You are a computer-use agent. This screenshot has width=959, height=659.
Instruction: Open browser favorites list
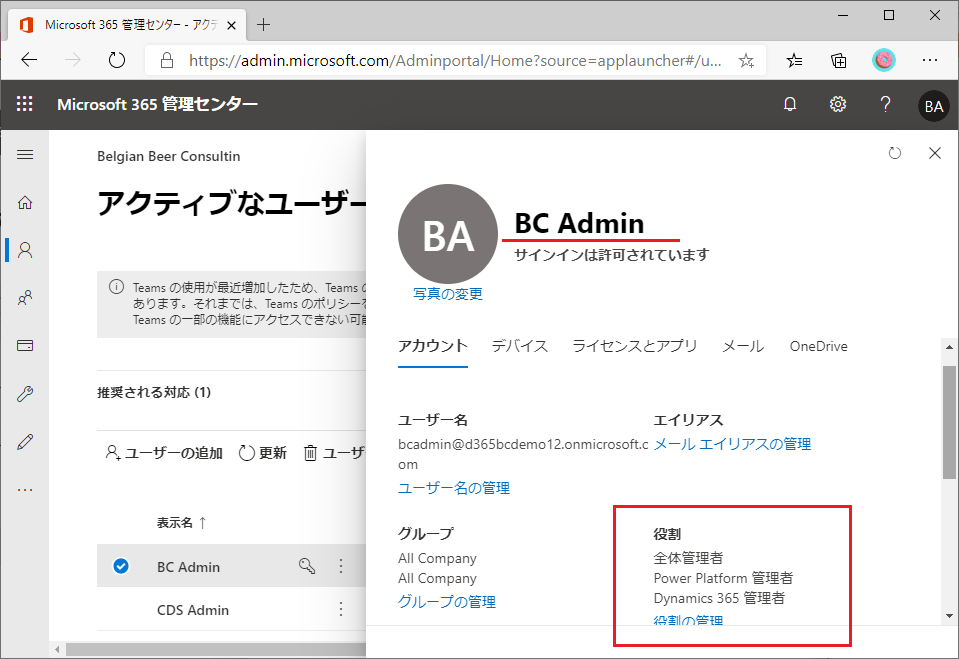tap(794, 60)
